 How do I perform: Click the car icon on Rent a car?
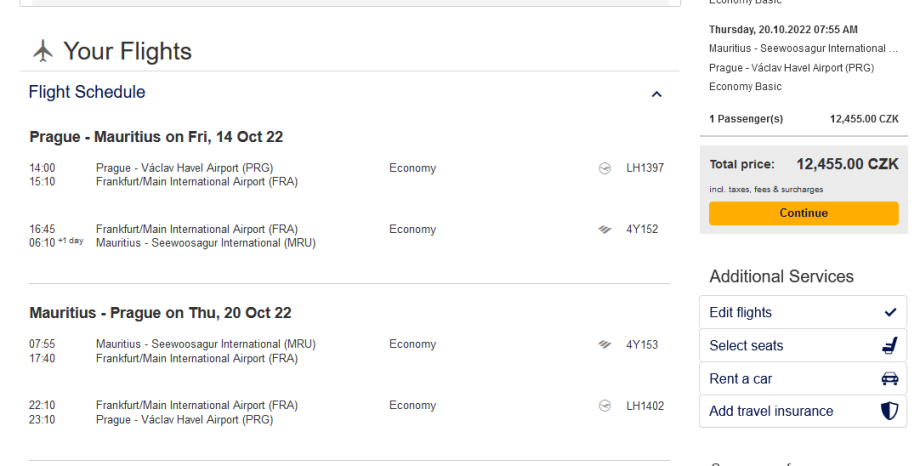890,379
